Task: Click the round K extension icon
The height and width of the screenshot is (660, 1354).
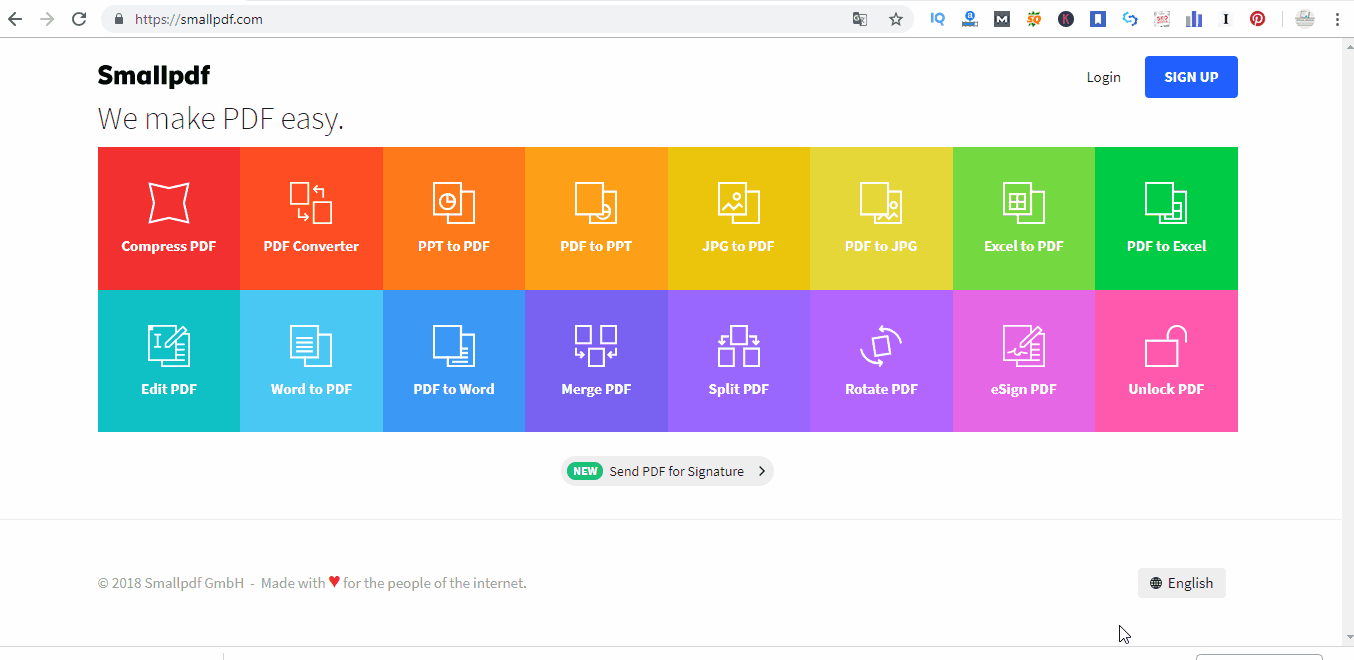Action: pyautogui.click(x=1066, y=19)
